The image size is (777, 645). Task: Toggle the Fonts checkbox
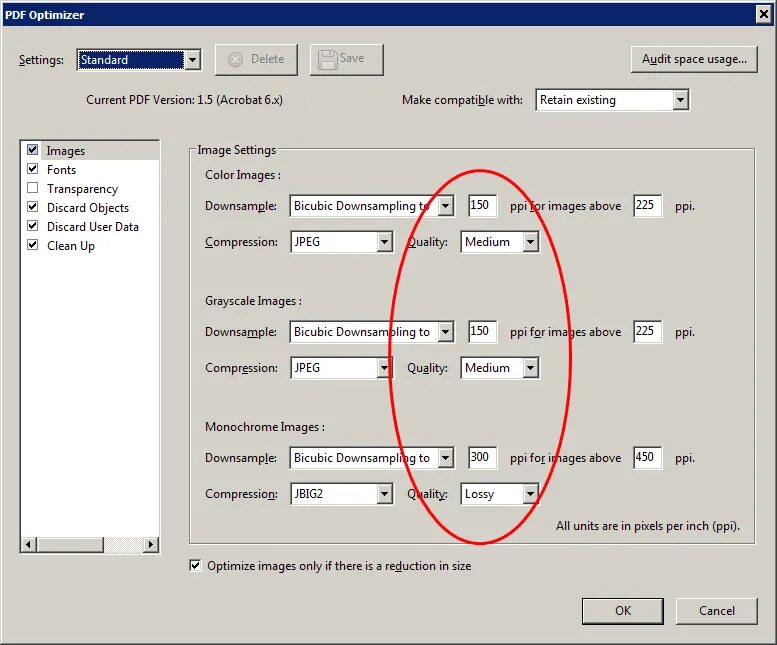click(33, 169)
